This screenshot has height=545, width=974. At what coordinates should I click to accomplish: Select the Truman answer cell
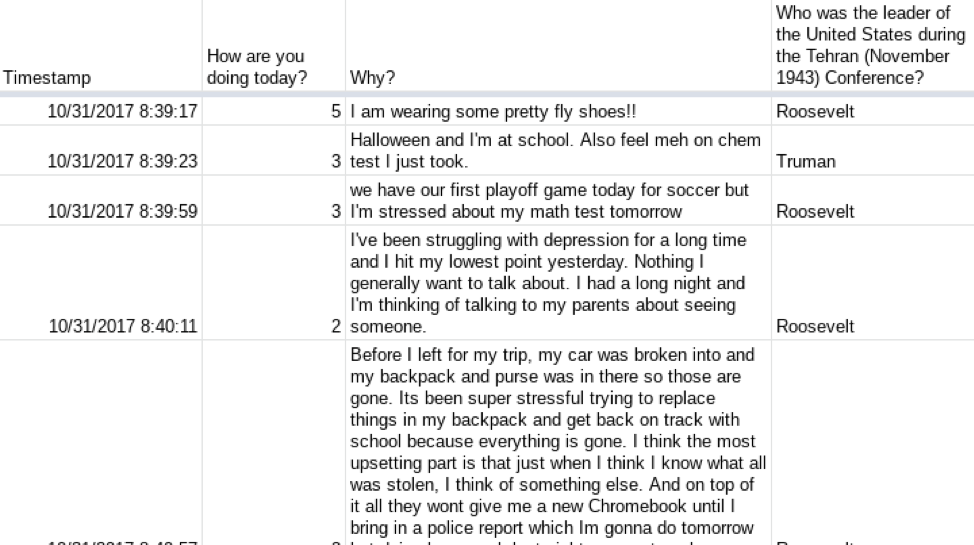tap(873, 150)
